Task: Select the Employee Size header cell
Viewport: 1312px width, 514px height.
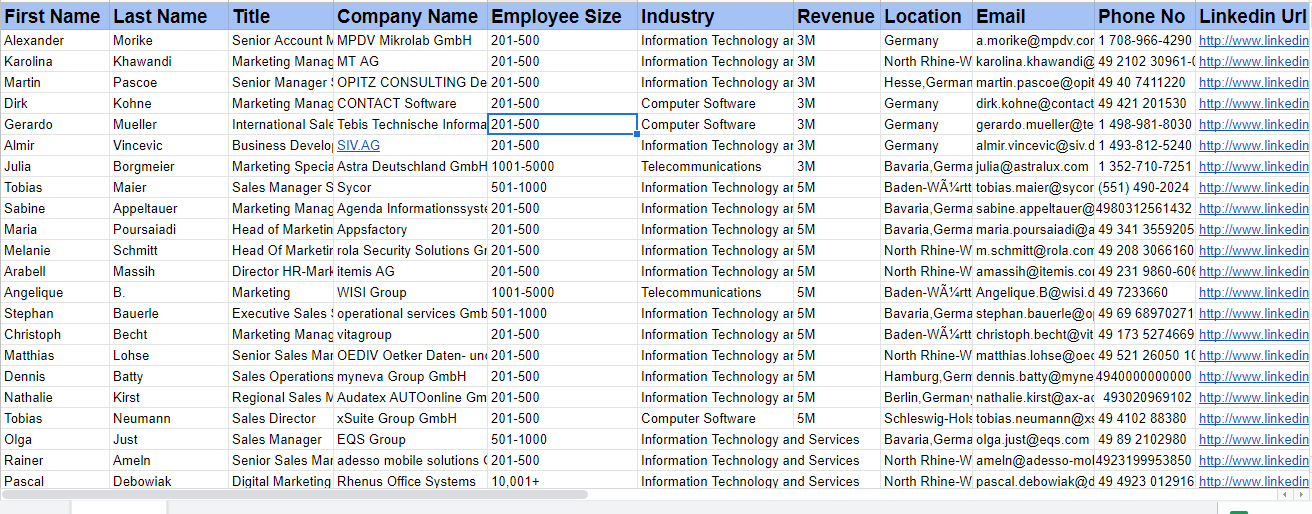Action: pos(563,16)
